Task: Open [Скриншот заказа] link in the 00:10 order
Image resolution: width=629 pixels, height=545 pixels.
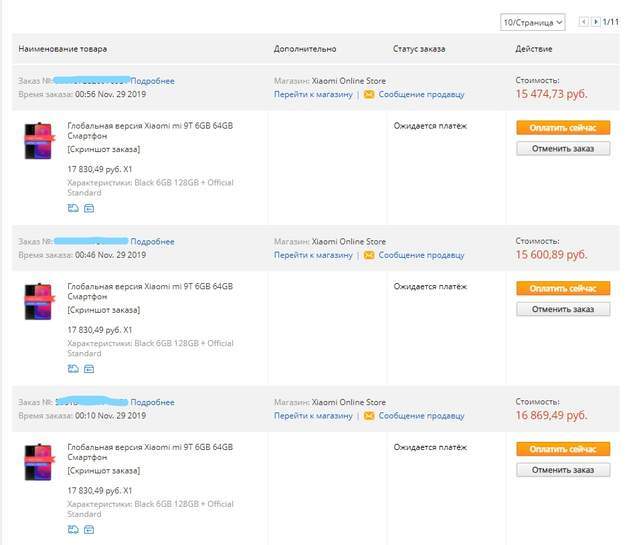Action: 104,469
